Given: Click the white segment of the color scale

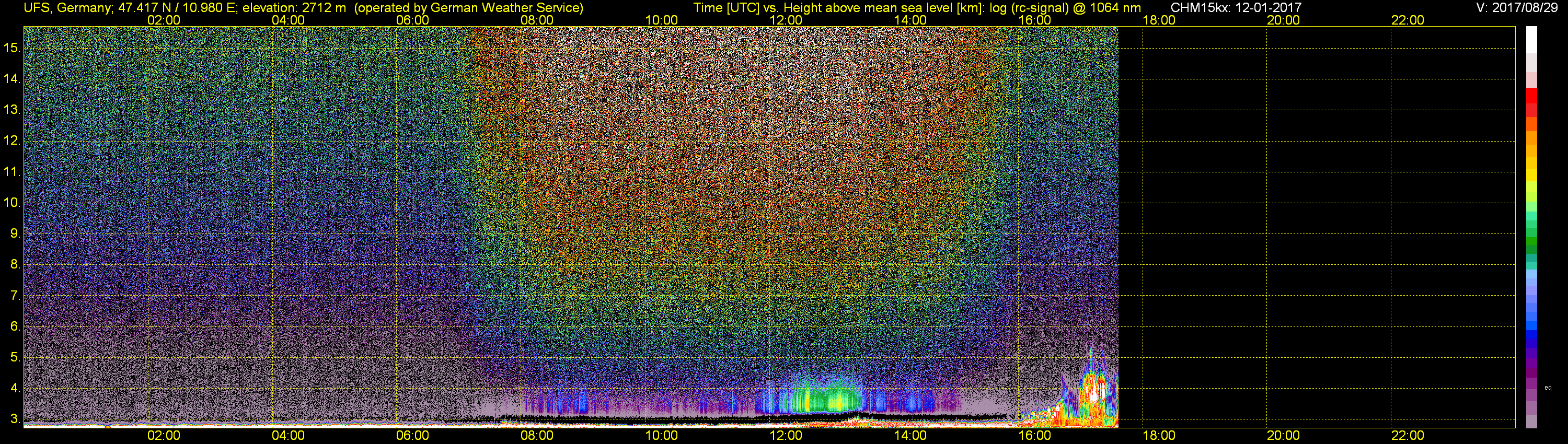Looking at the screenshot, I should [1531, 40].
